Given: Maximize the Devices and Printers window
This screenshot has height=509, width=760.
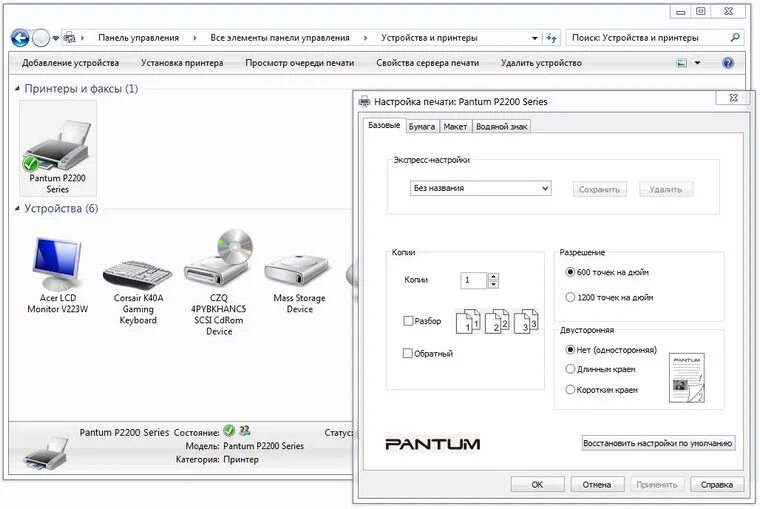Looking at the screenshot, I should tap(701, 11).
